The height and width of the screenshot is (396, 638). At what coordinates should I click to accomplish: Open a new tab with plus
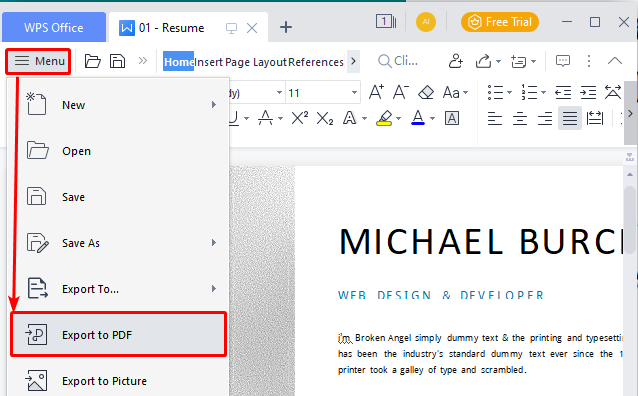click(286, 27)
